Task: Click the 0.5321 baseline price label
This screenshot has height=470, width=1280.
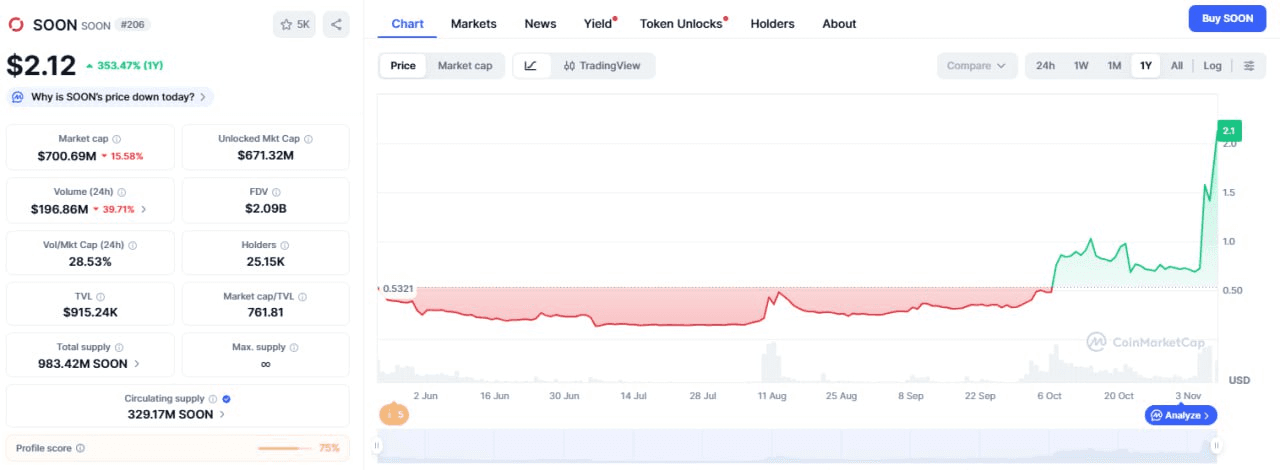Action: 396,289
